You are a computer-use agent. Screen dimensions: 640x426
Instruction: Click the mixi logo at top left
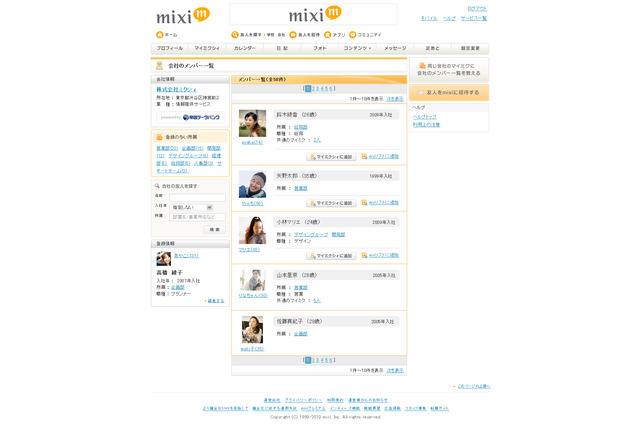click(x=183, y=16)
